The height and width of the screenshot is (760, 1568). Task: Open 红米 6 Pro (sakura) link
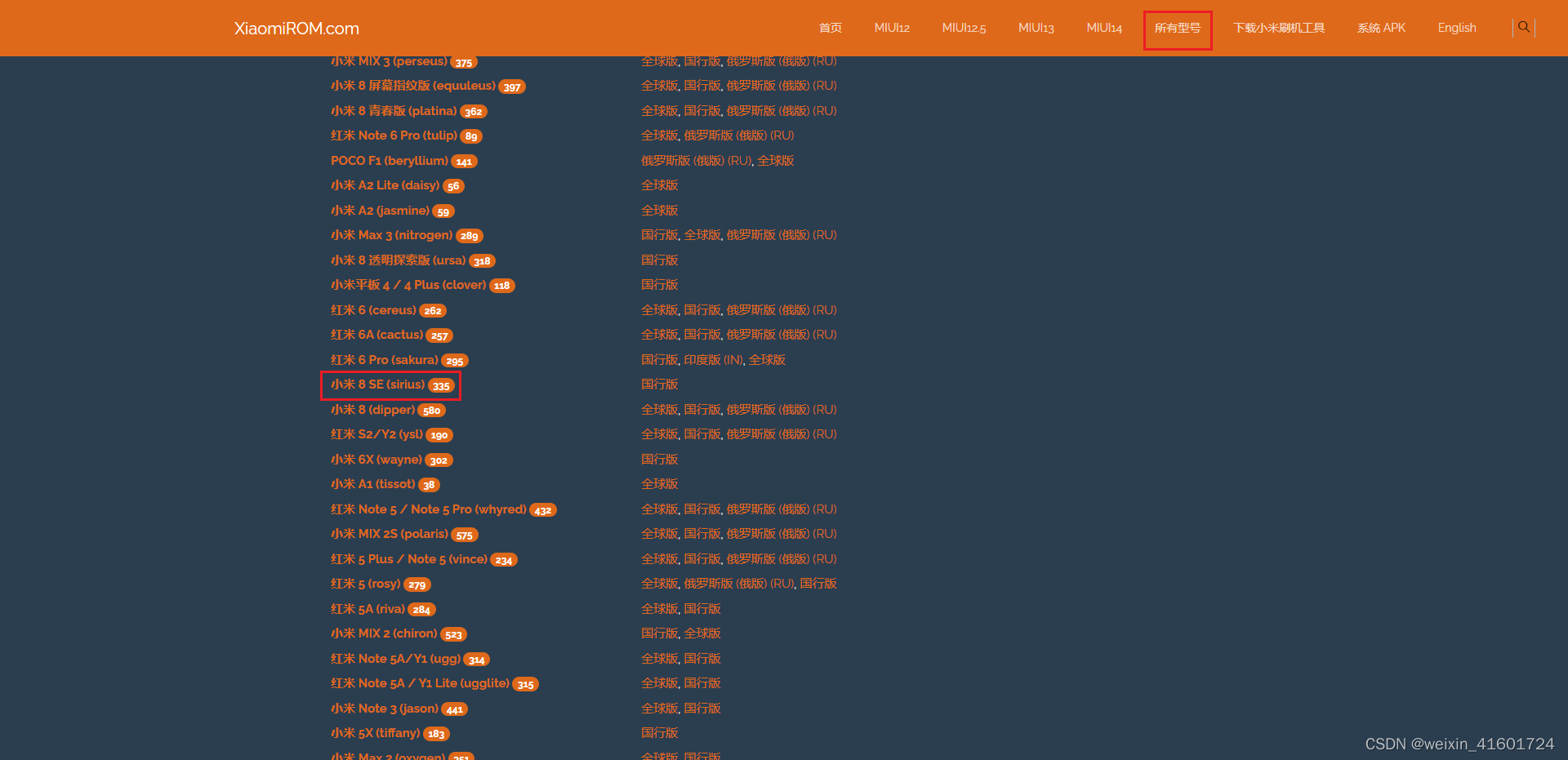(385, 360)
